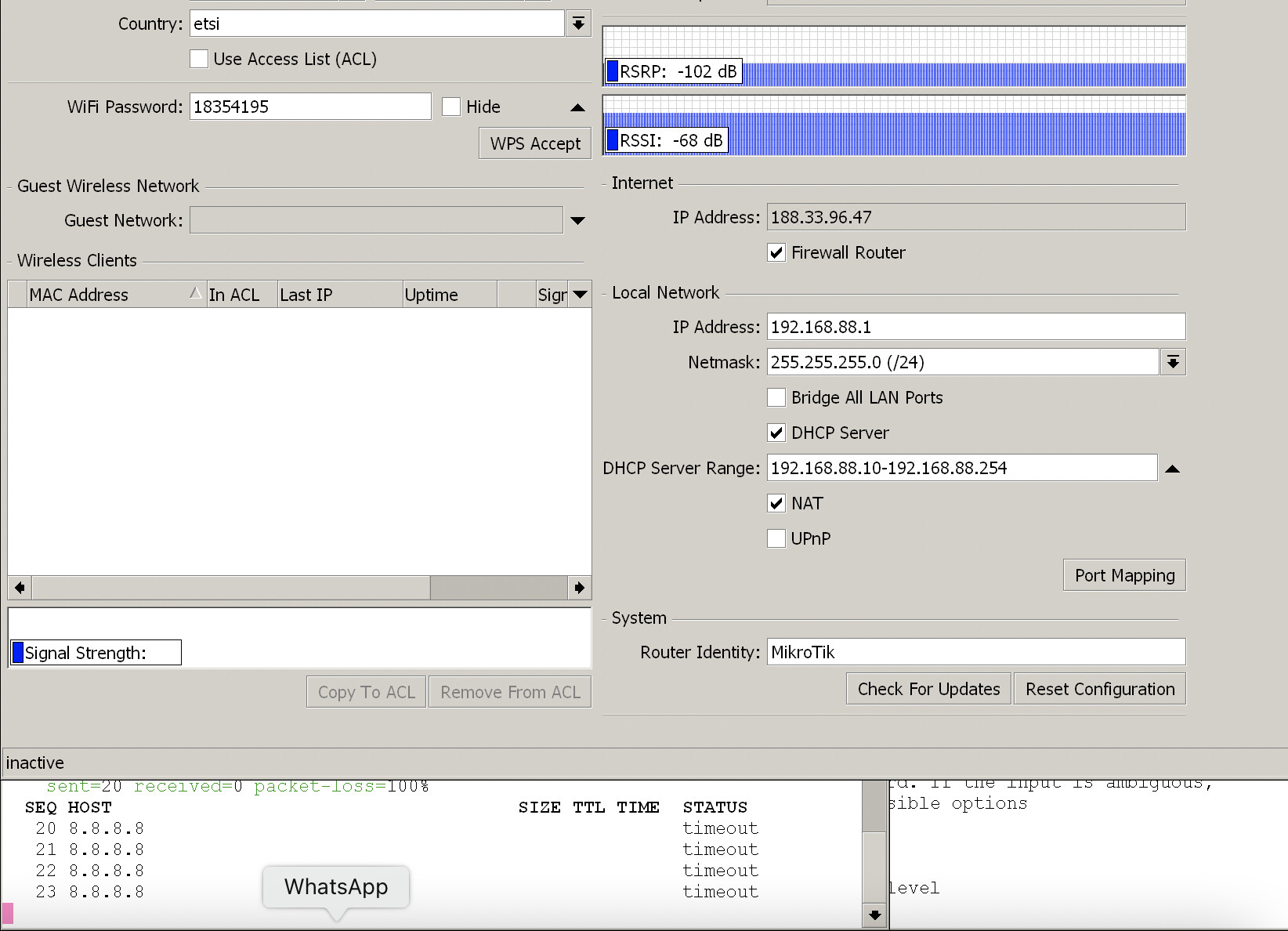Click Check For Updates
Screen dimensions: 1288x931
pyautogui.click(x=928, y=688)
